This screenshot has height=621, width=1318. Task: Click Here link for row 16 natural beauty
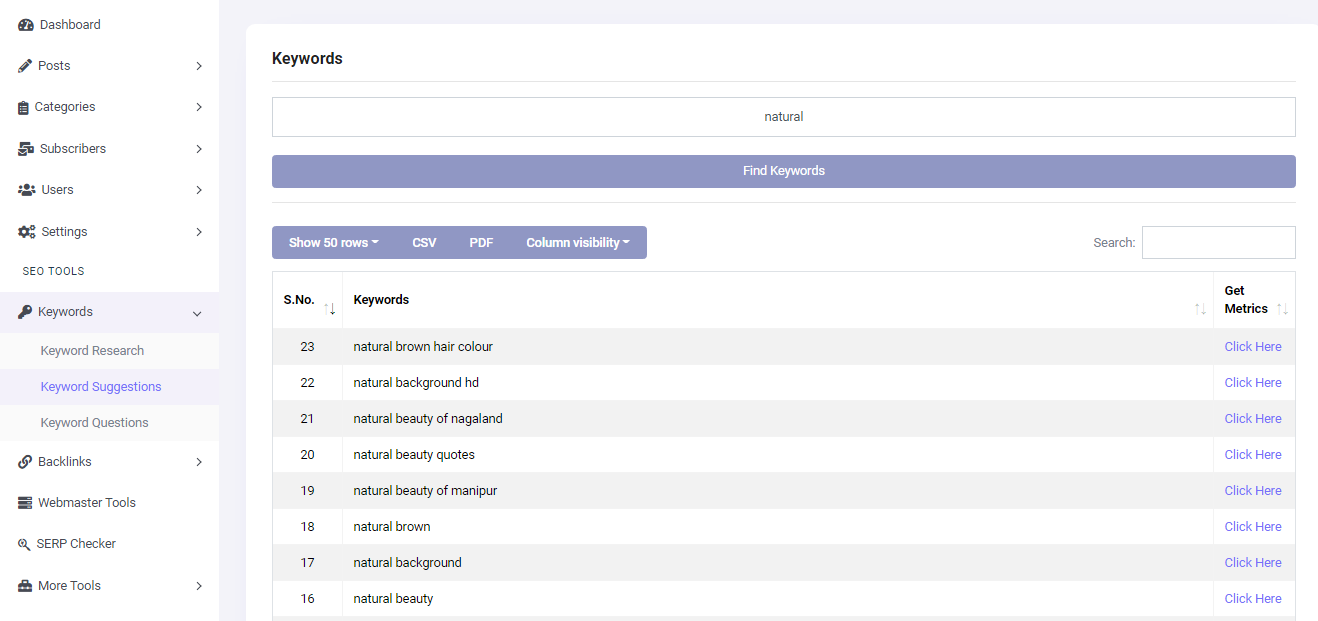pyautogui.click(x=1253, y=599)
